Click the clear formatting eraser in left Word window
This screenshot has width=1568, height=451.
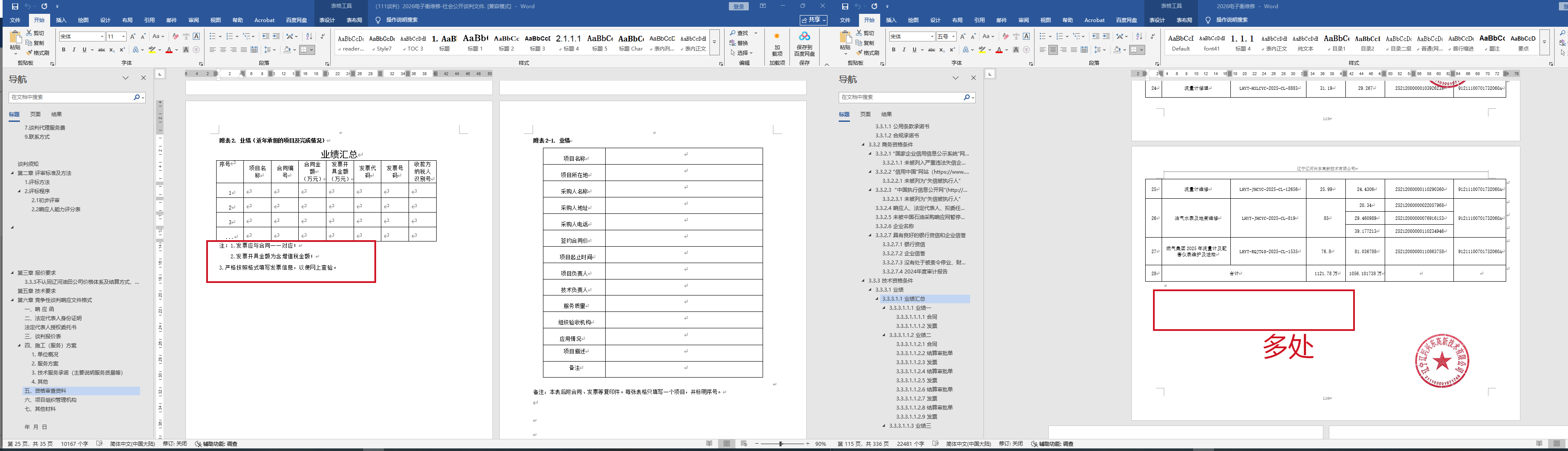point(176,37)
